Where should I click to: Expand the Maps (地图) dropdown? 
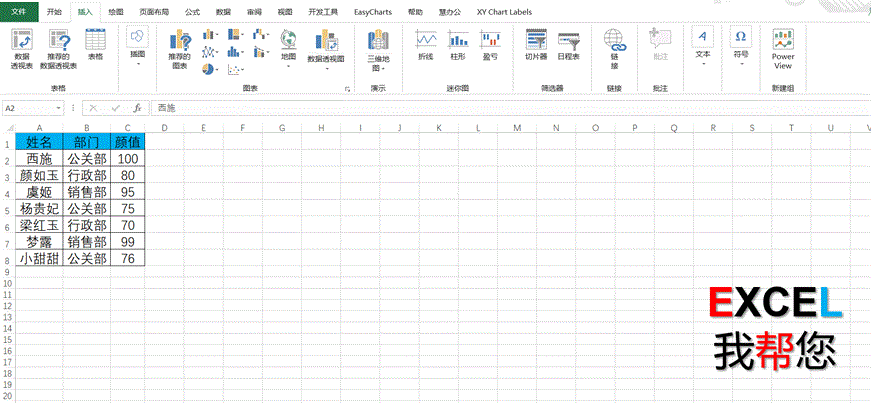[288, 48]
